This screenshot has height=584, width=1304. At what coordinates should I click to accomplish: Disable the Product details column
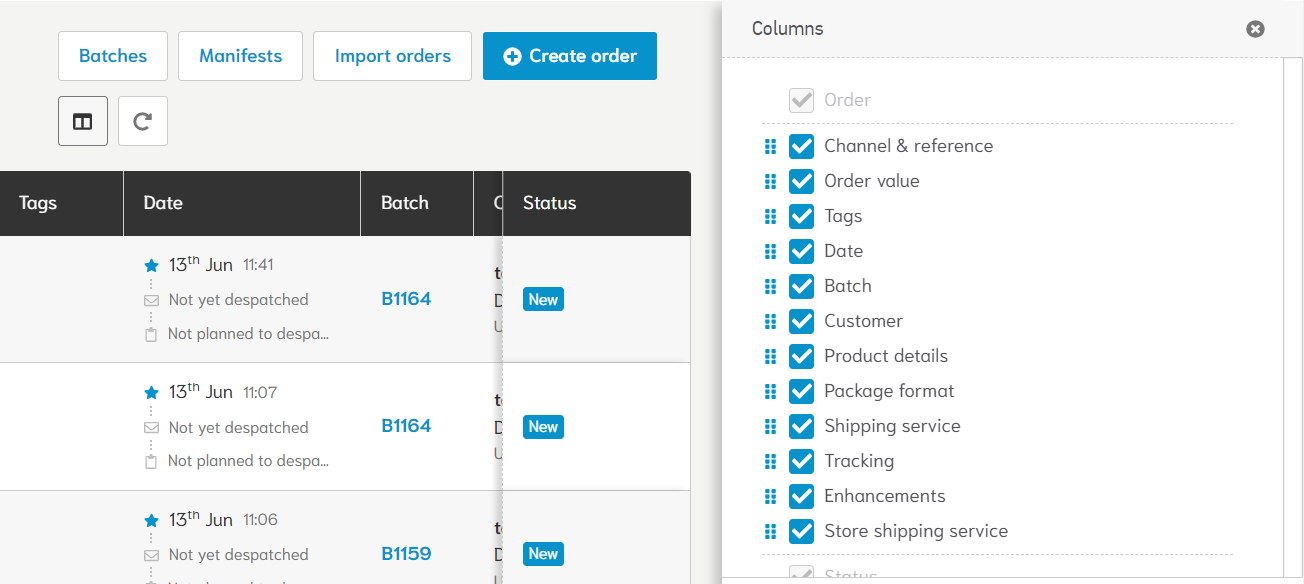(801, 357)
